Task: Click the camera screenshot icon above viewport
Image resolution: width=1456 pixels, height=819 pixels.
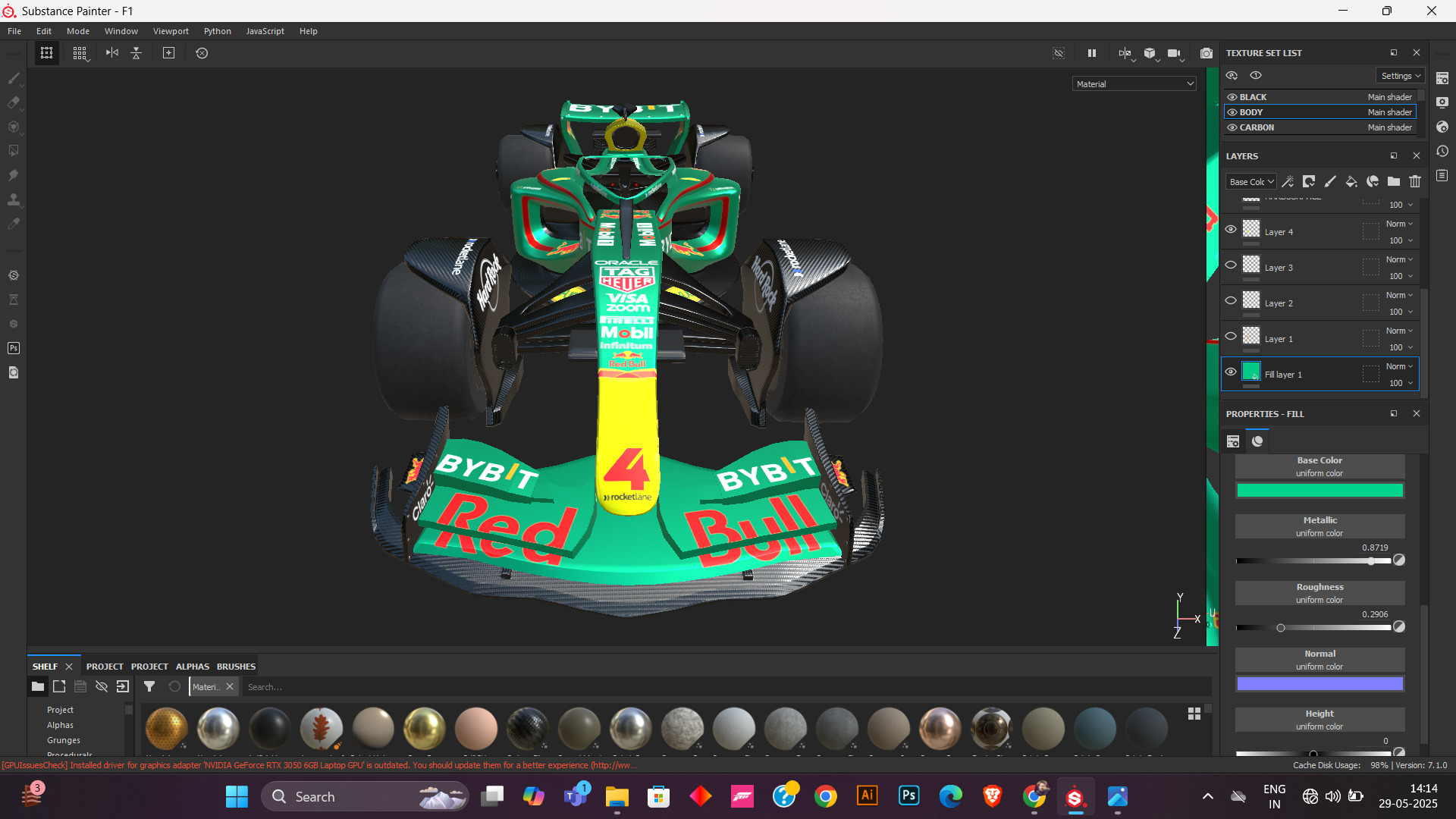Action: [x=1207, y=53]
